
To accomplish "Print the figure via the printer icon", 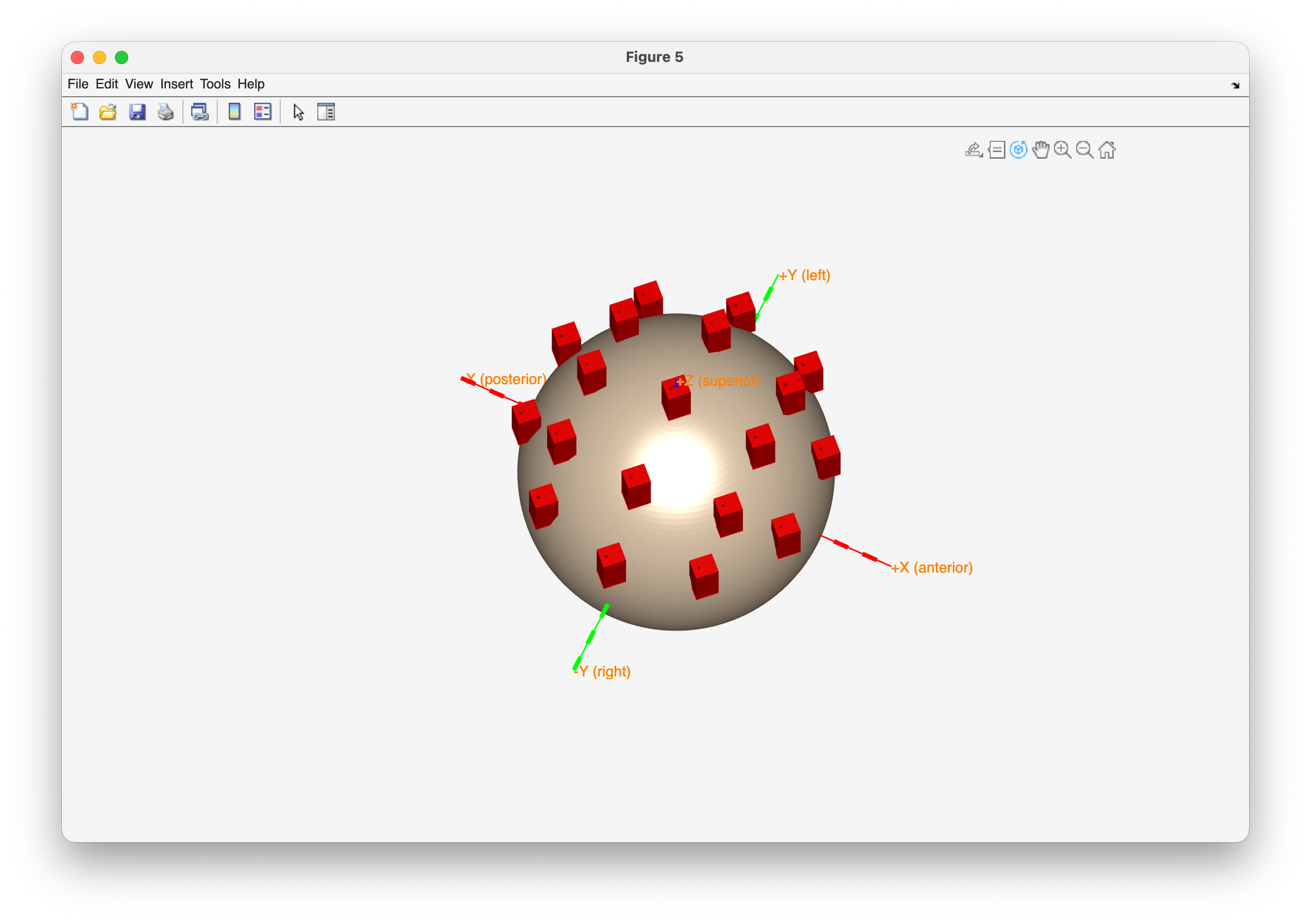I will [x=166, y=112].
